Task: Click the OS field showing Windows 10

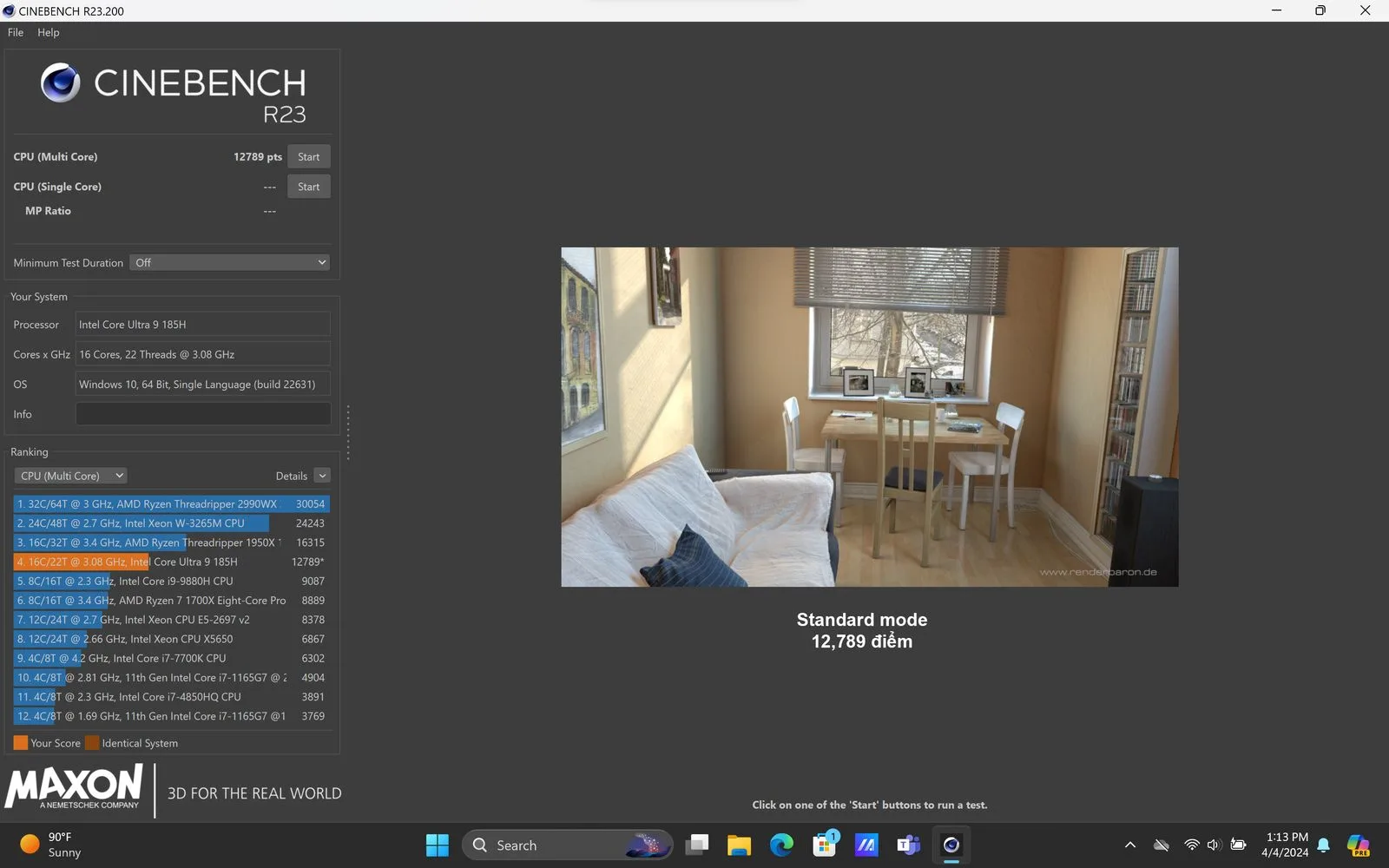Action: [x=202, y=384]
